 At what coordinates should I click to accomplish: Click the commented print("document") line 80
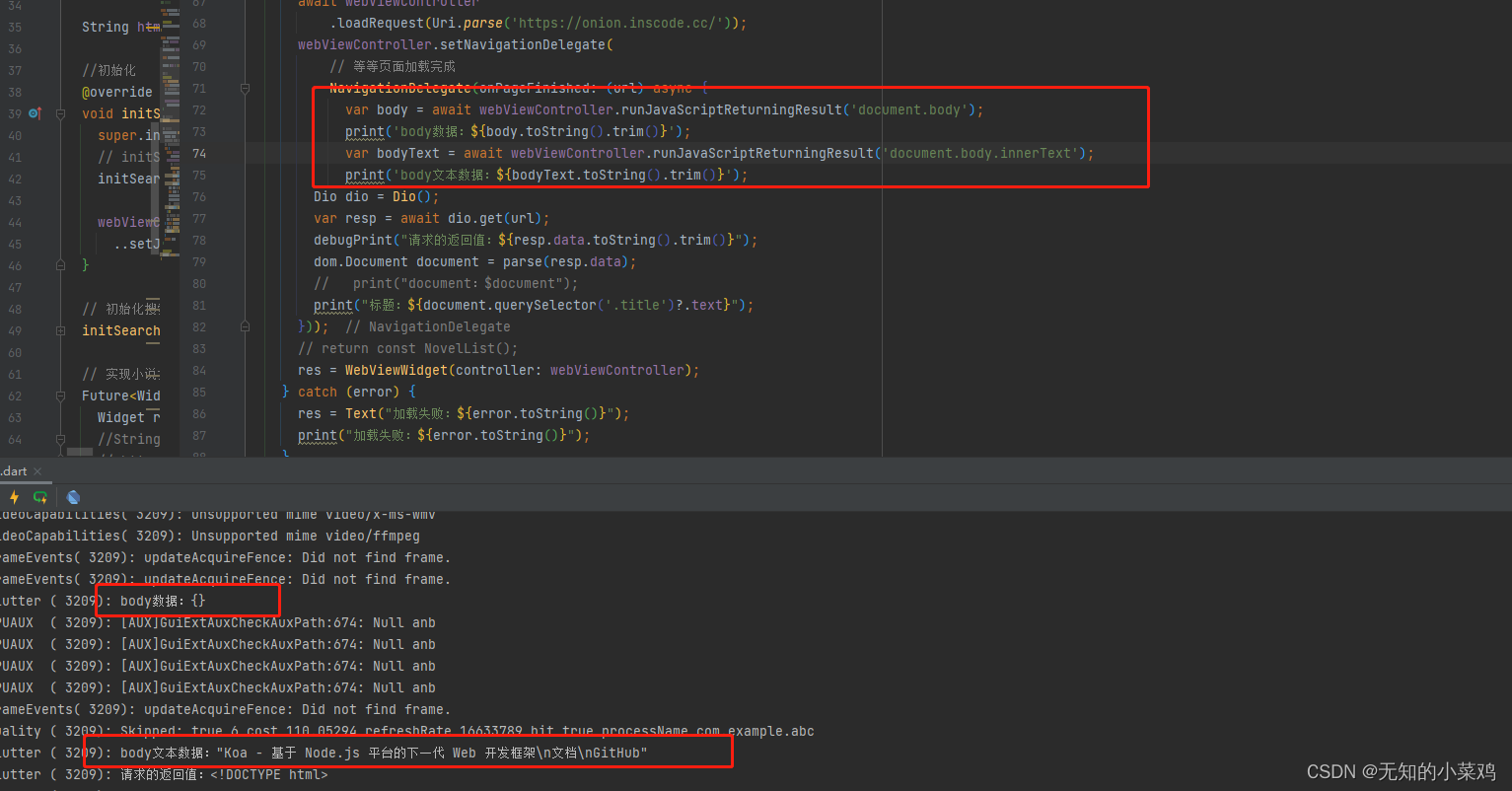coord(446,283)
